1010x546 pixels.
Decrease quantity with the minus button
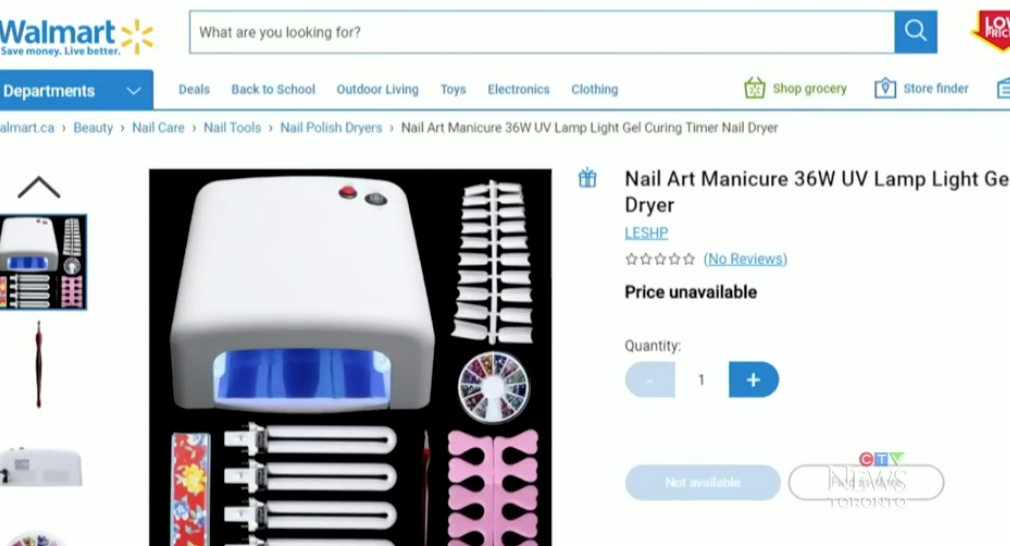click(650, 380)
